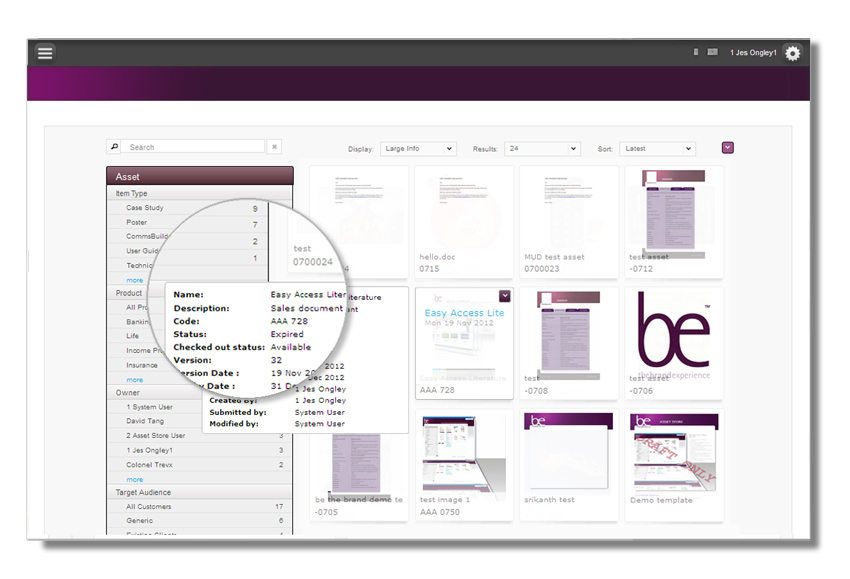
Task: Select the screen preview icon beside the mobile icon
Action: tap(712, 53)
